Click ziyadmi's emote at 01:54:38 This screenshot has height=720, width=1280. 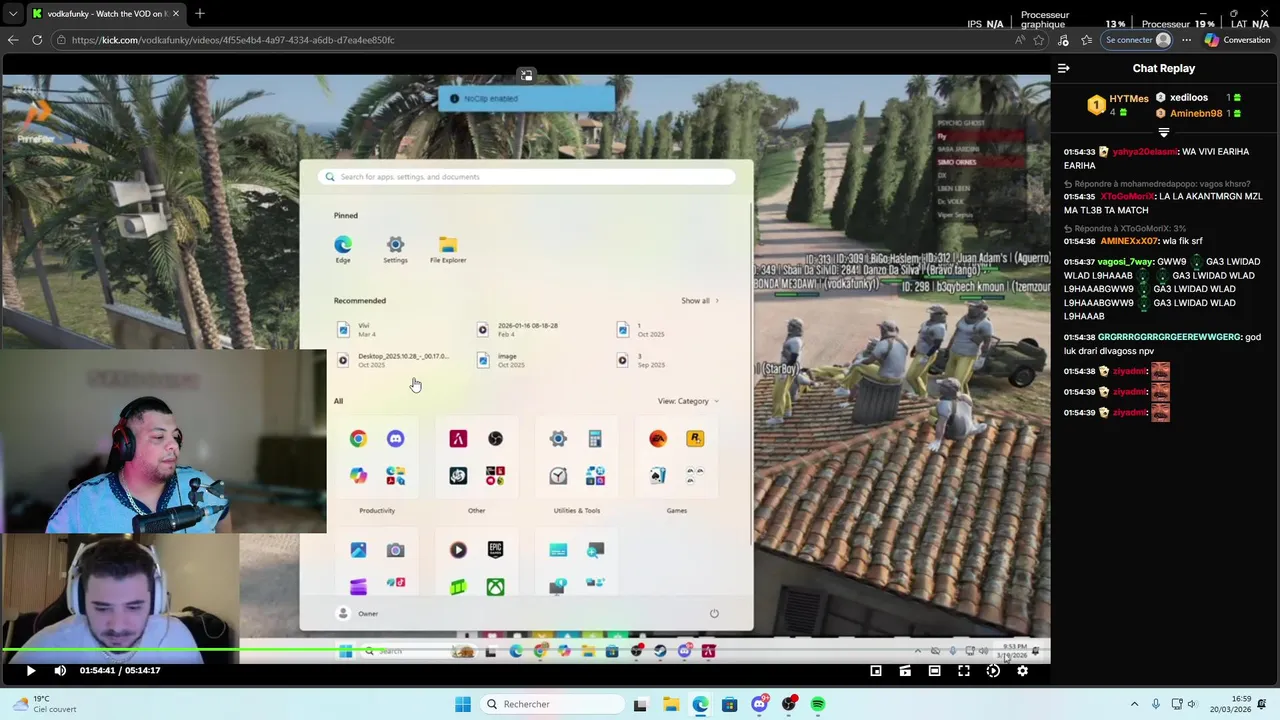1160,371
